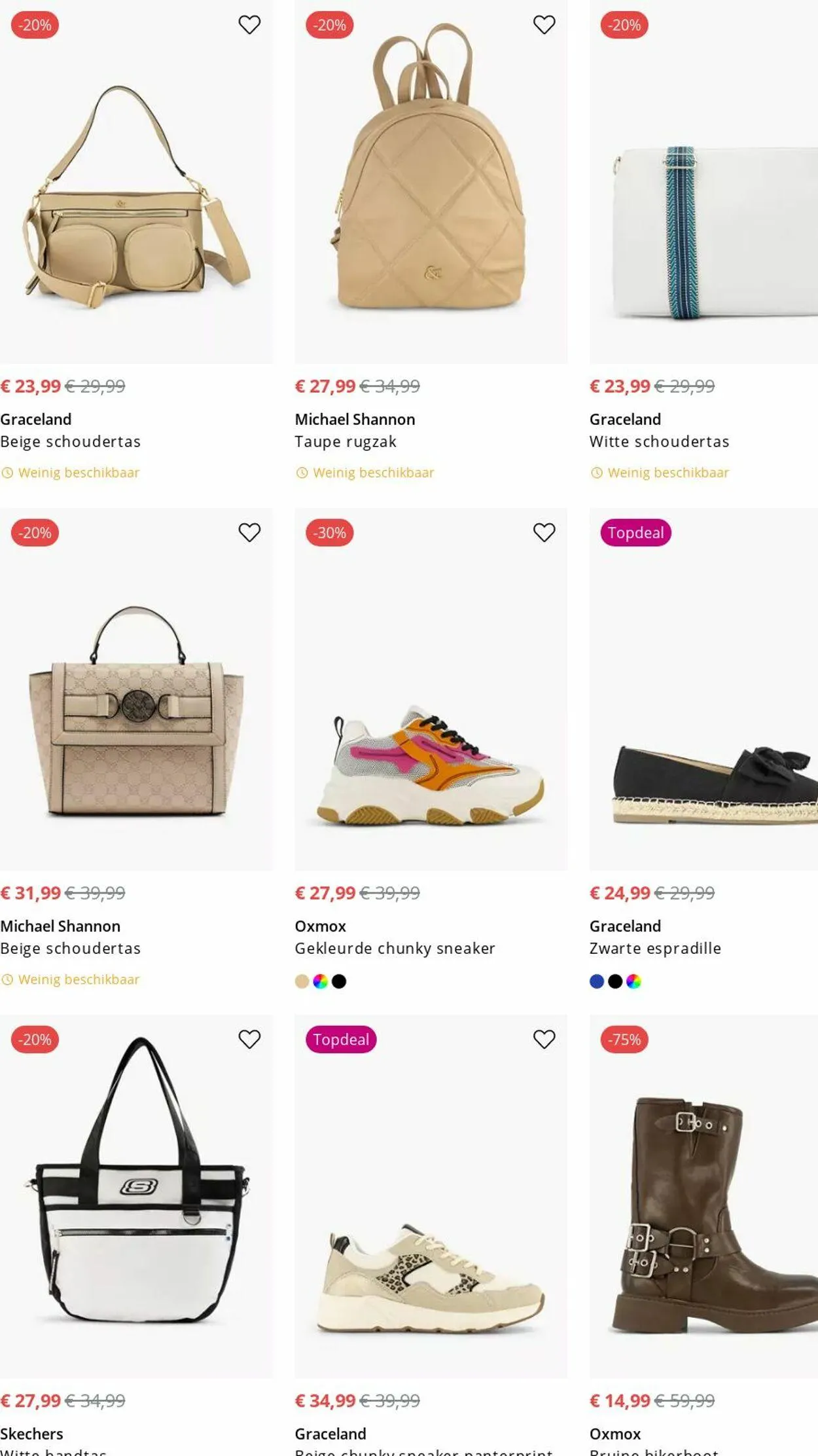Click Topdeal badge on black espadrille

tap(635, 533)
